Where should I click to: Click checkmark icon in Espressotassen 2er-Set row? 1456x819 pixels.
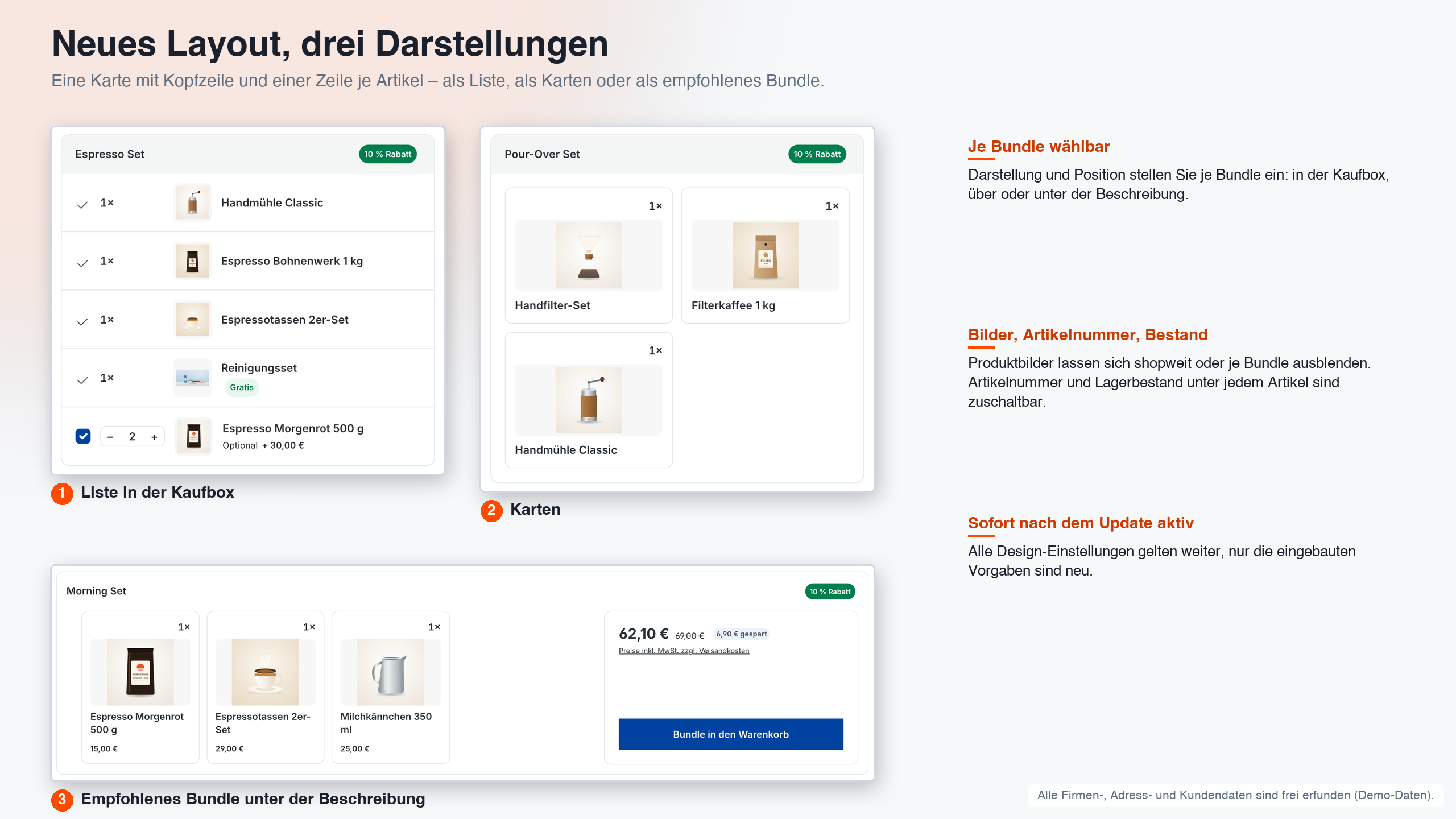[x=82, y=321]
